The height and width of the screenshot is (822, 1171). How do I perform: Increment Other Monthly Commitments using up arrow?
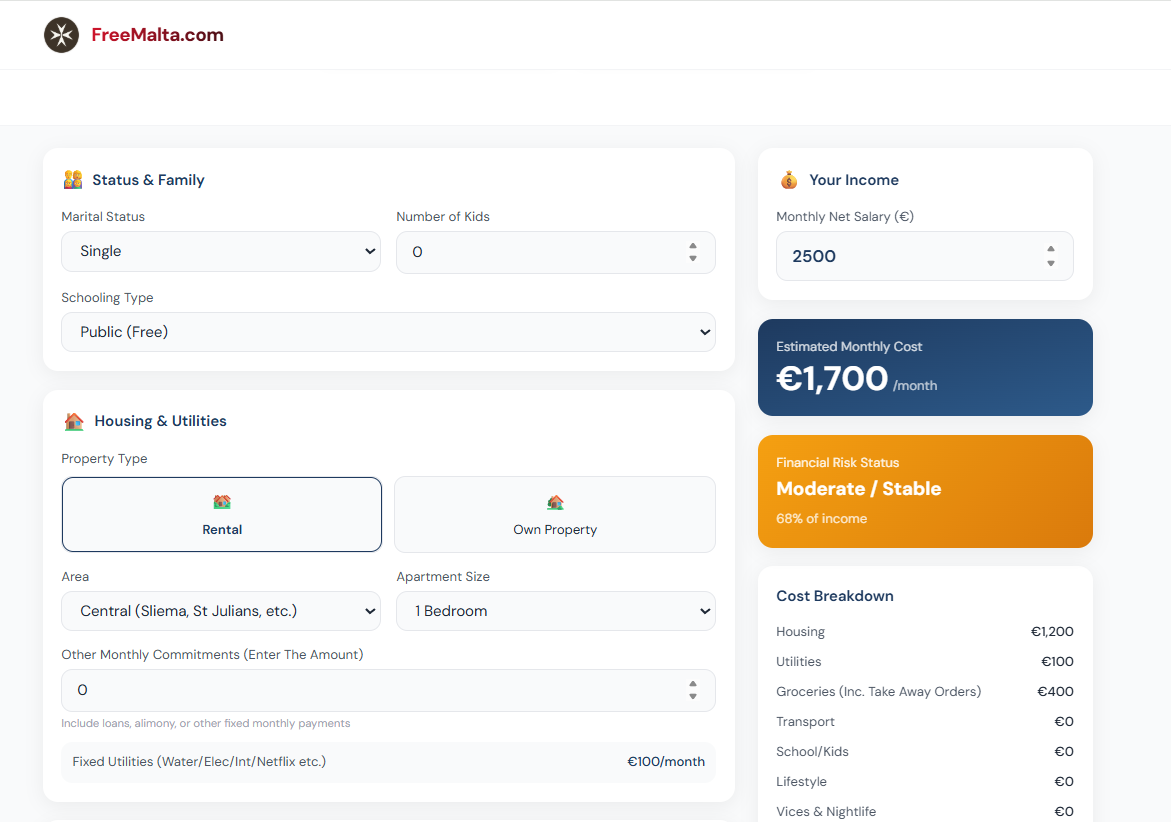pyautogui.click(x=693, y=684)
